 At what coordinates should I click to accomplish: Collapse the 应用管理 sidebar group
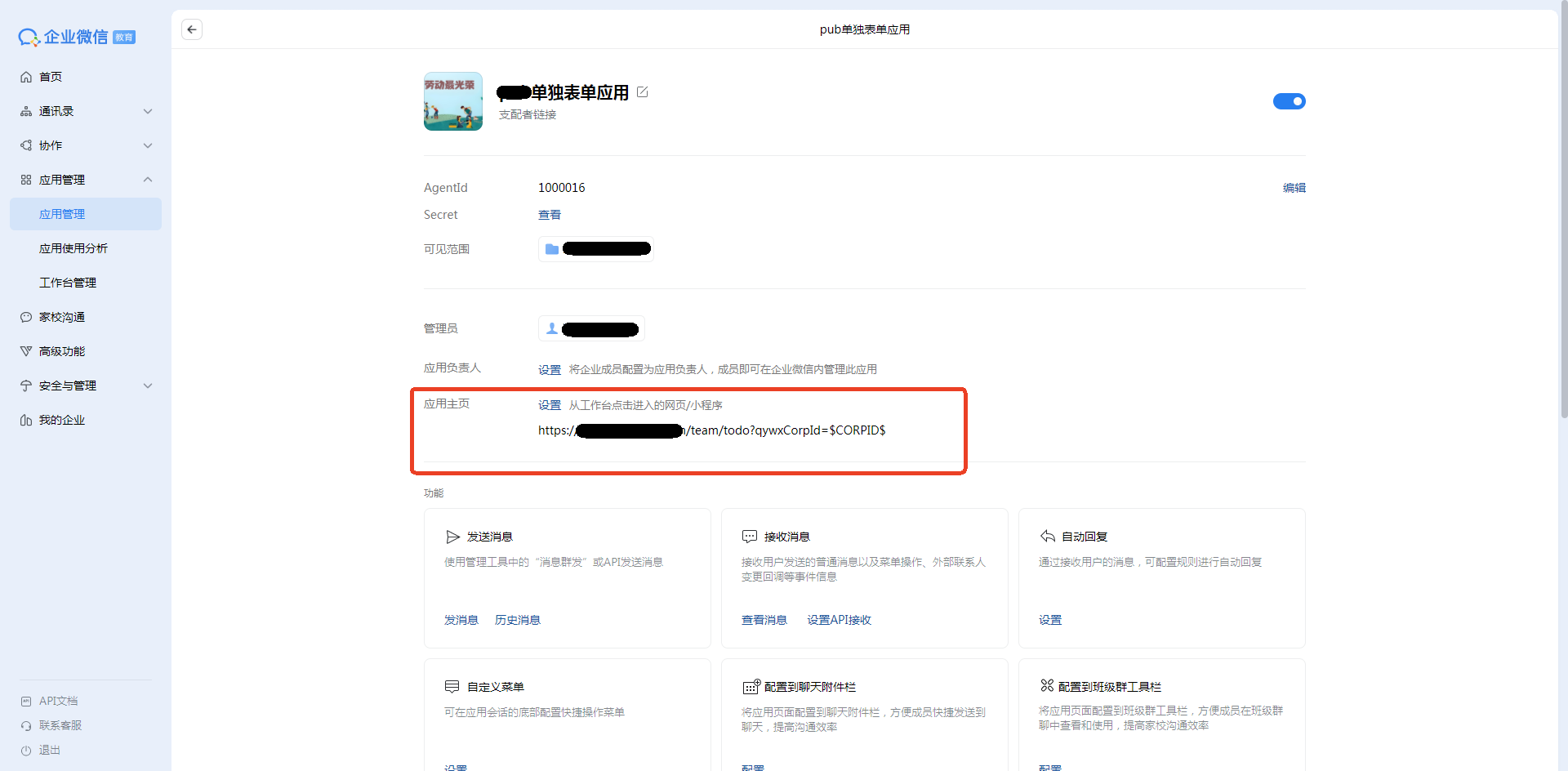coord(148,180)
